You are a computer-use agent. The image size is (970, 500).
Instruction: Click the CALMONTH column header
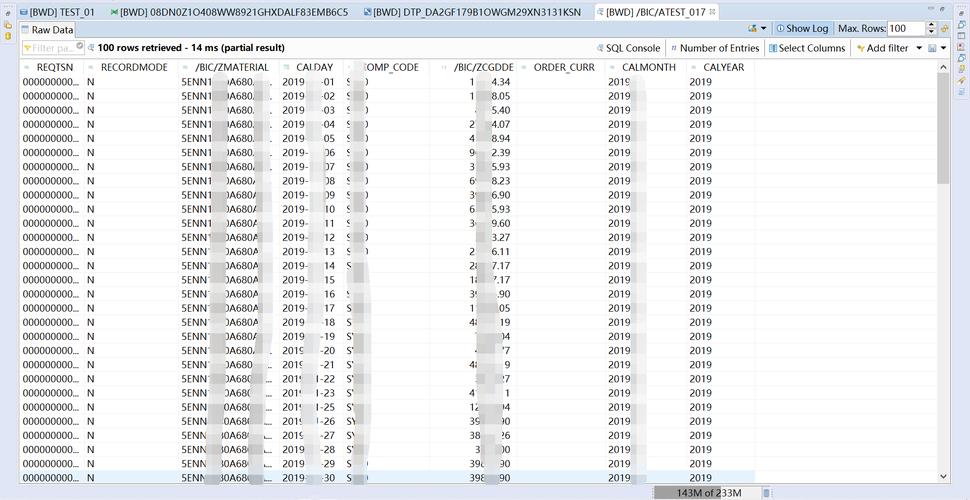(x=646, y=67)
